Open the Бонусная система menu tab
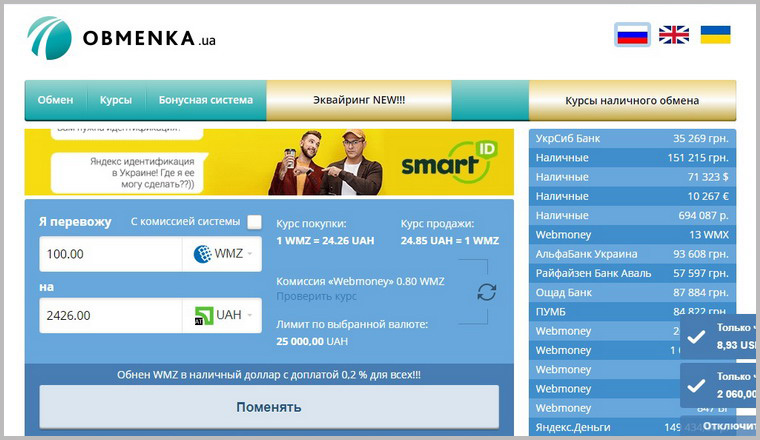This screenshot has height=440, width=760. (206, 100)
